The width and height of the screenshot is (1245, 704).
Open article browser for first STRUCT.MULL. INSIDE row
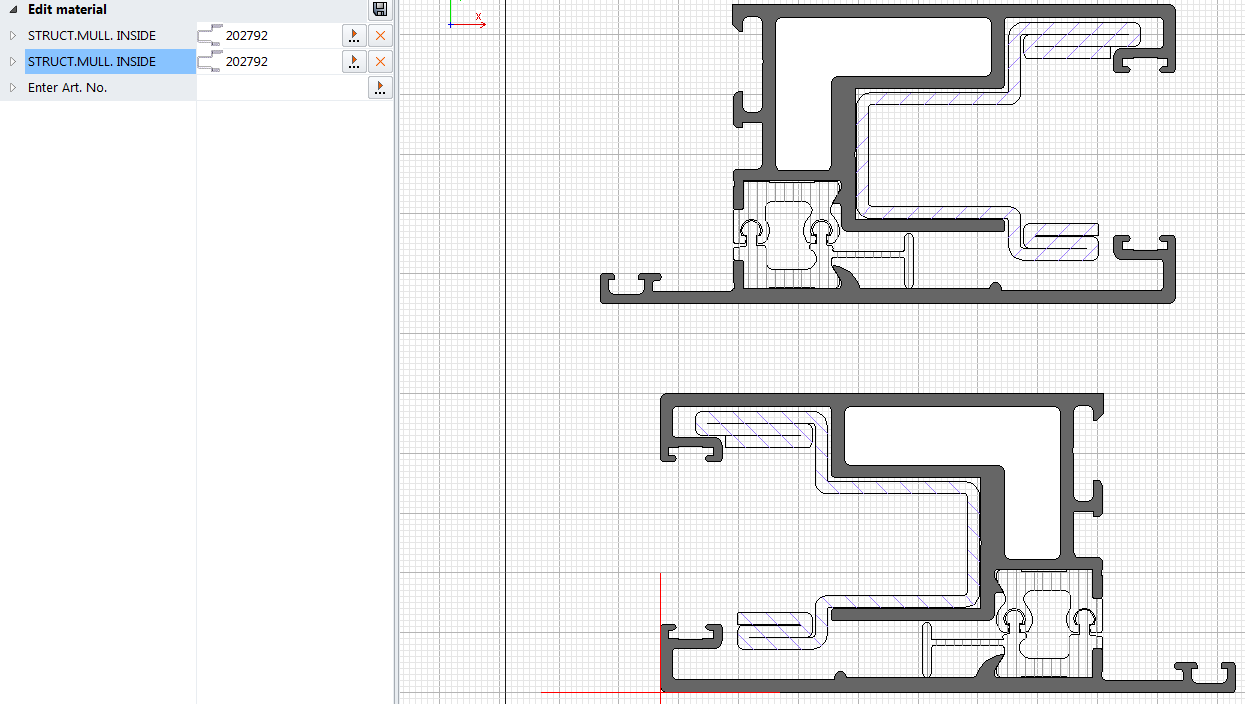pyautogui.click(x=354, y=36)
